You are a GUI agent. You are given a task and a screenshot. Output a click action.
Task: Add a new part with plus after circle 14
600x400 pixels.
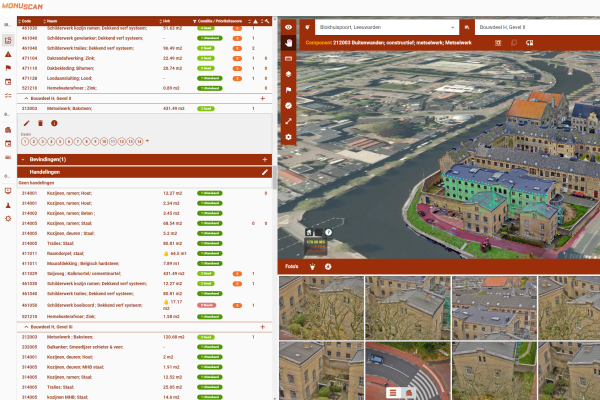[x=147, y=141]
